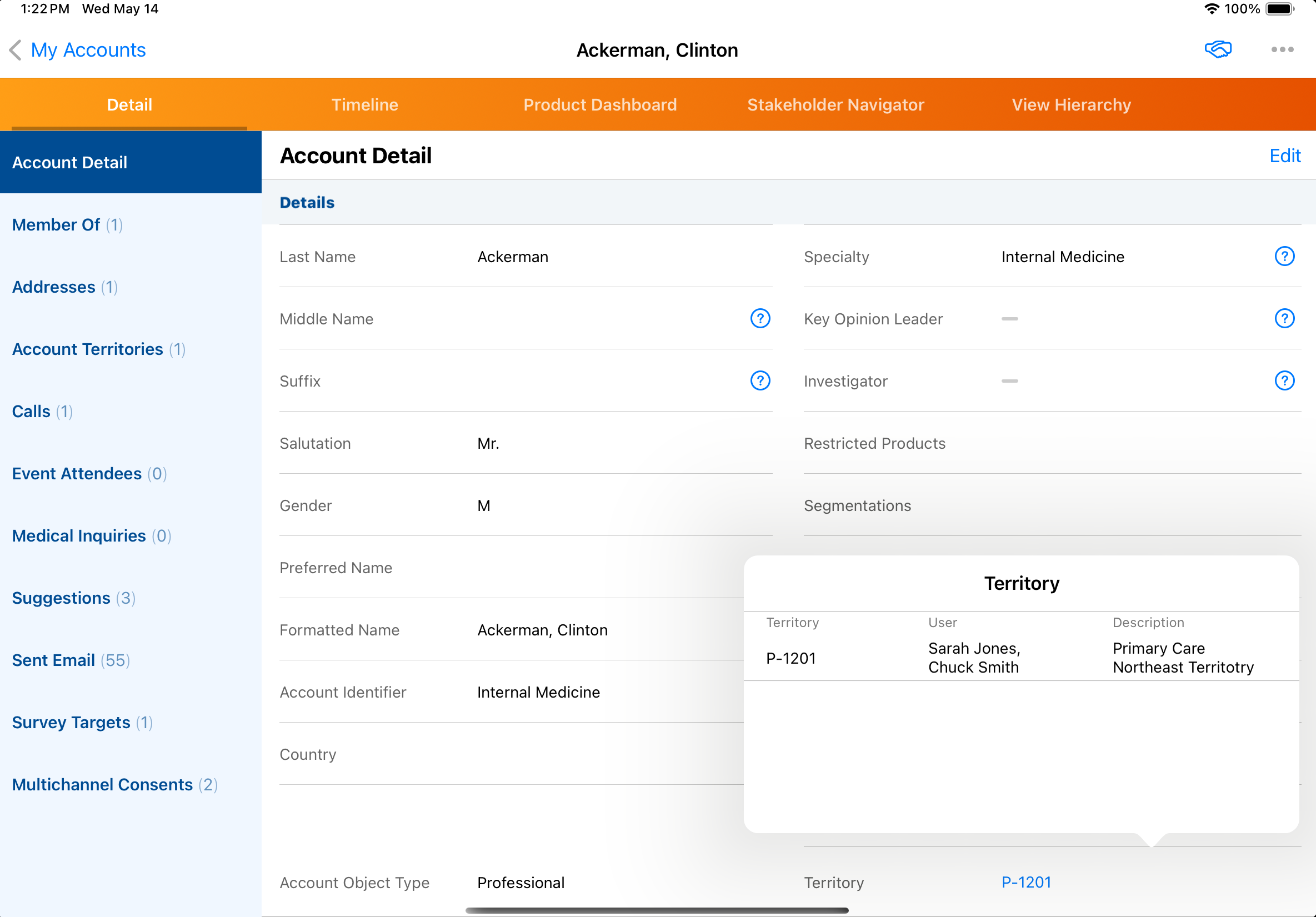This screenshot has width=1316, height=917.
Task: Open the Stakeholder Navigator tab
Action: (x=835, y=105)
